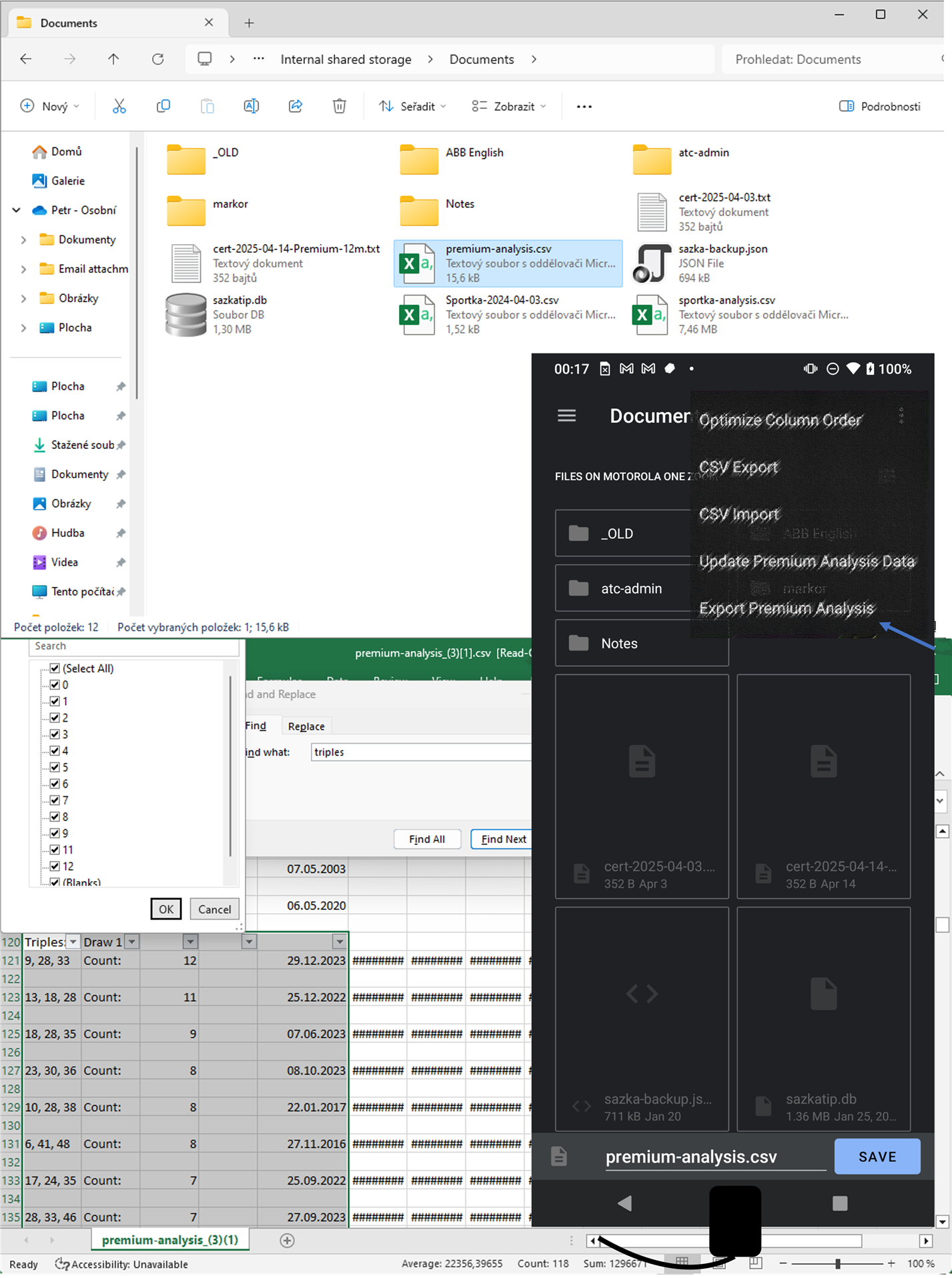952x1278 pixels.
Task: Click the Delete trash icon in Explorer toolbar
Action: tap(339, 106)
